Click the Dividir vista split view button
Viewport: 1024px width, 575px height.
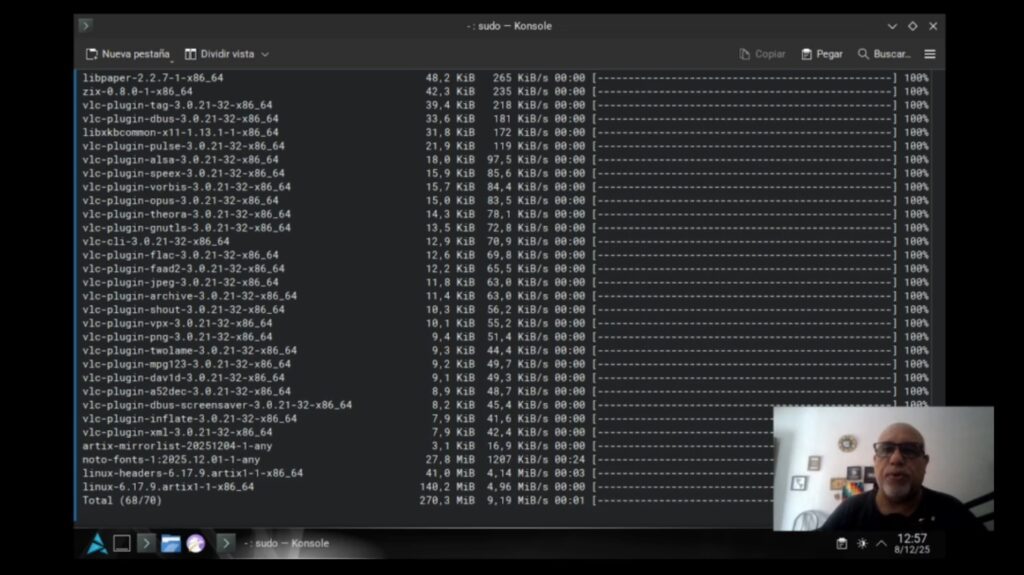pyautogui.click(x=219, y=54)
